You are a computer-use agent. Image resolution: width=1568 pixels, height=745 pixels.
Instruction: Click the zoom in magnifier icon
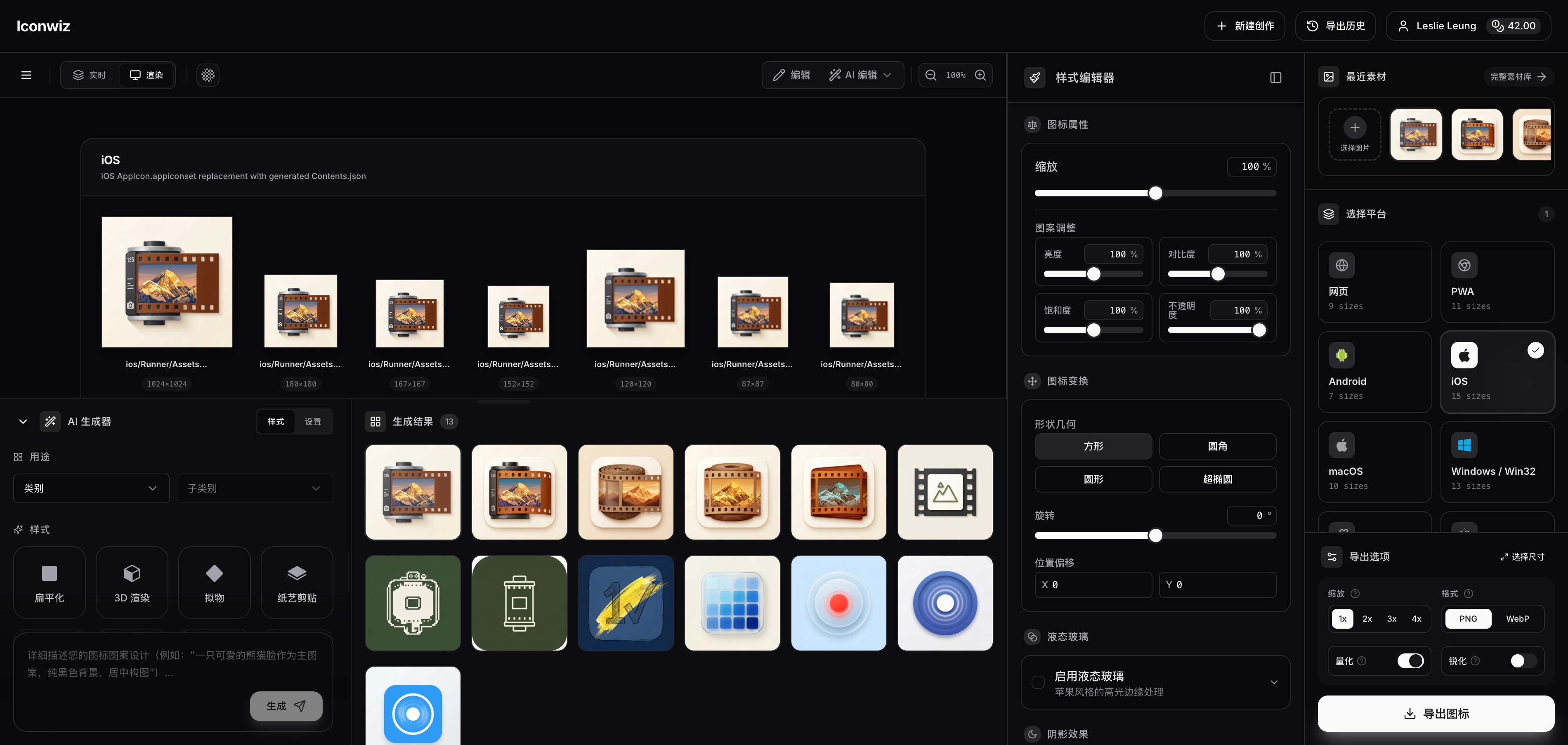click(x=980, y=75)
